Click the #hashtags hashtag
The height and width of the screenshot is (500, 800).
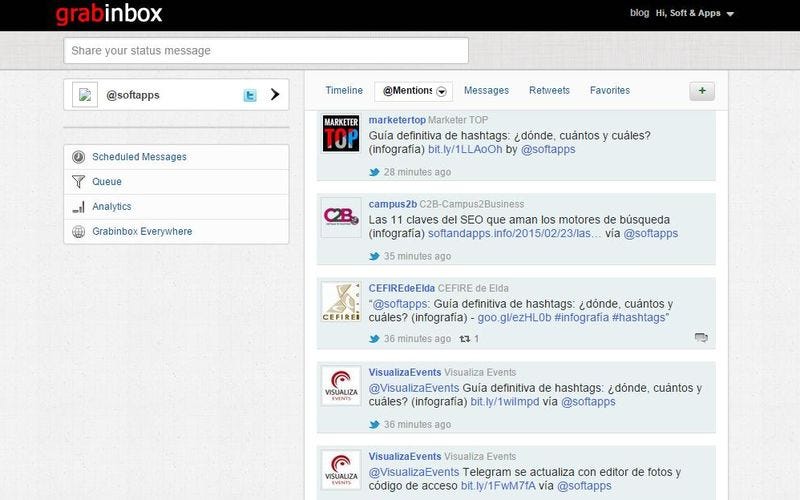pyautogui.click(x=638, y=318)
